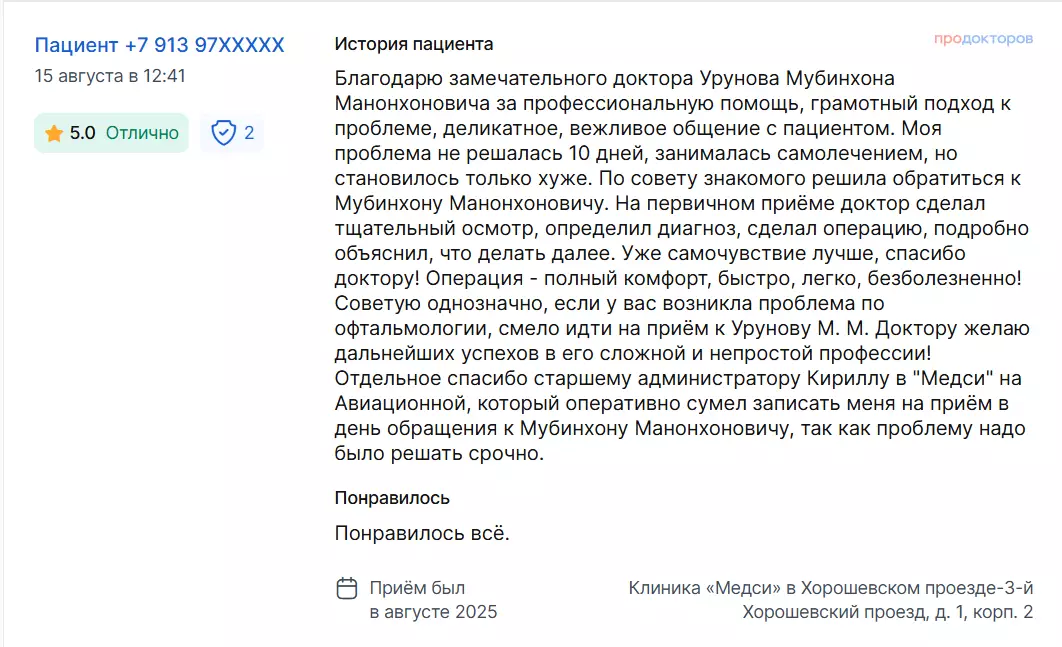The width and height of the screenshot is (1062, 647).
Task: Click the "в августе 2025" appointment date
Action: point(433,612)
